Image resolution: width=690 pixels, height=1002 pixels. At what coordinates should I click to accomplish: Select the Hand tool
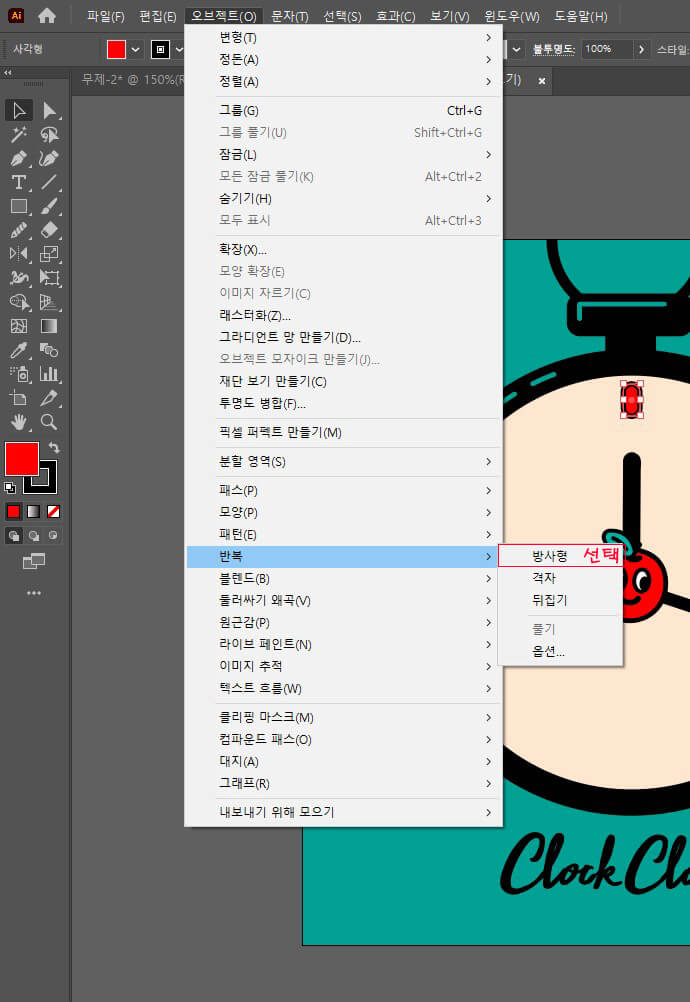(19, 422)
